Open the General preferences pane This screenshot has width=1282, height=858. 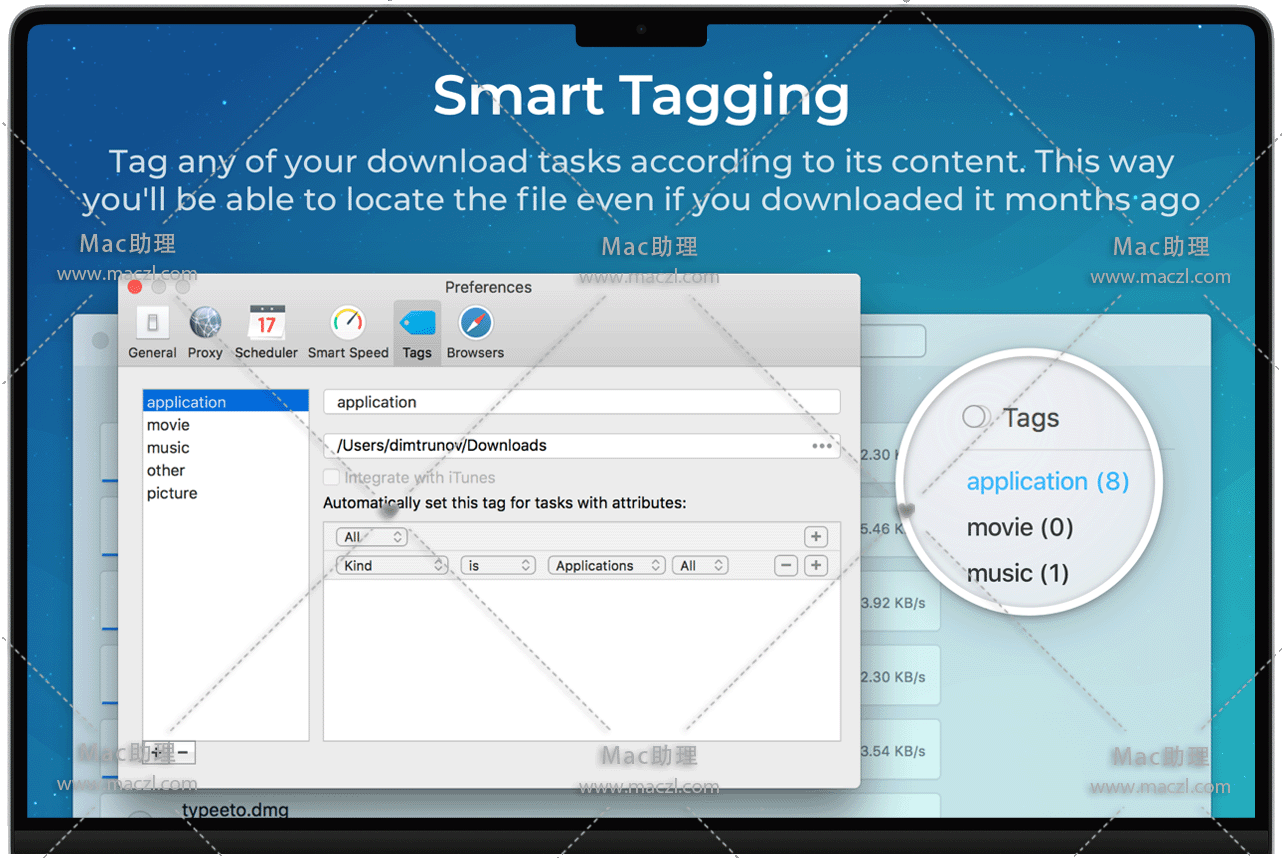click(x=152, y=332)
